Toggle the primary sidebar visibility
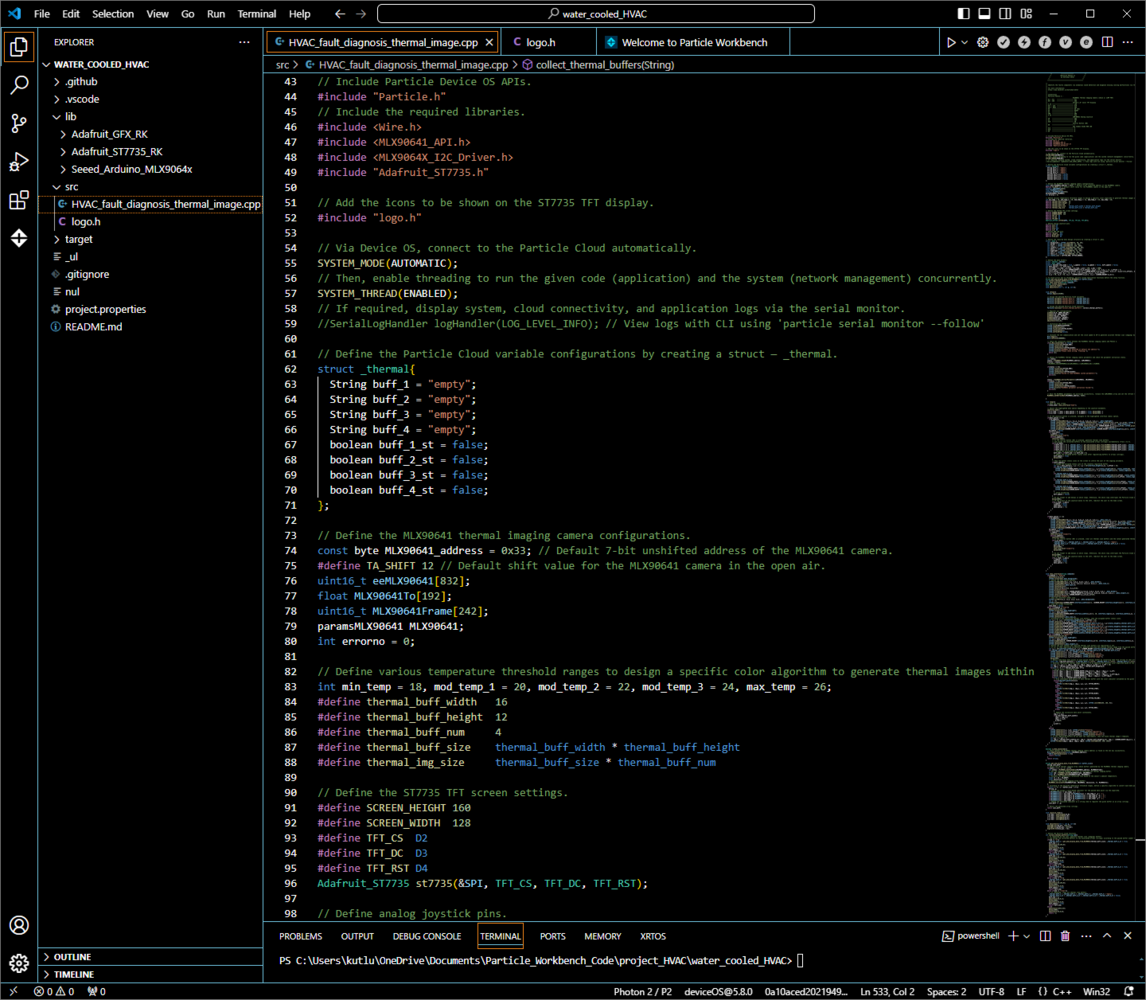 click(963, 14)
